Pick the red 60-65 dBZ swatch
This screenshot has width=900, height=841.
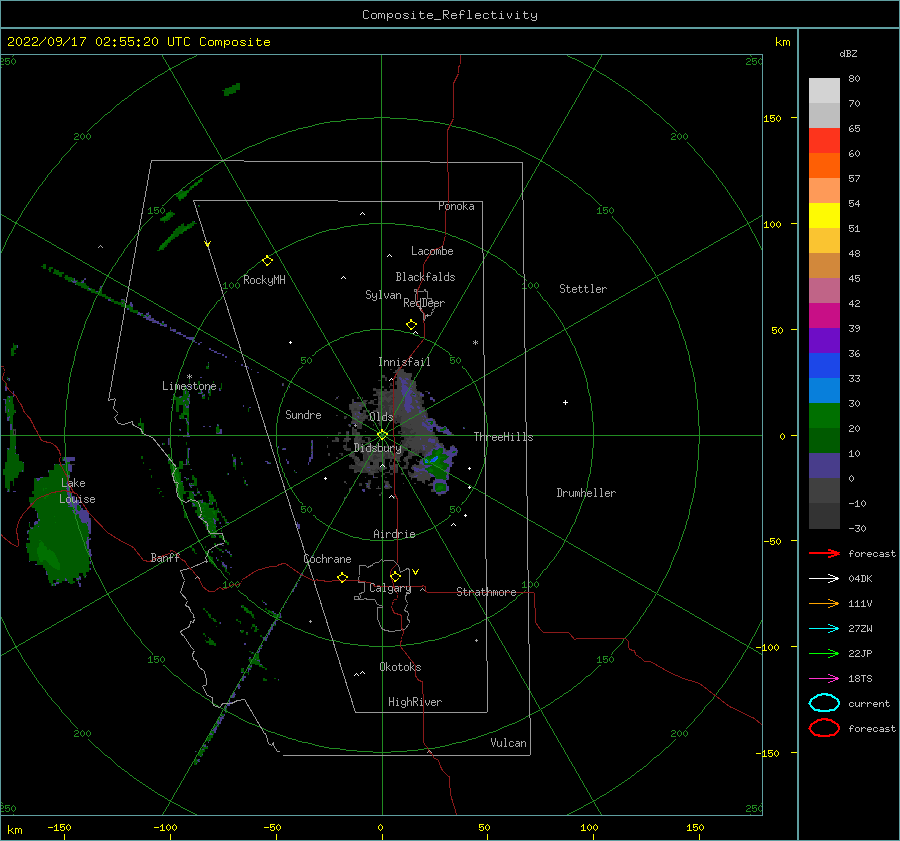point(824,140)
